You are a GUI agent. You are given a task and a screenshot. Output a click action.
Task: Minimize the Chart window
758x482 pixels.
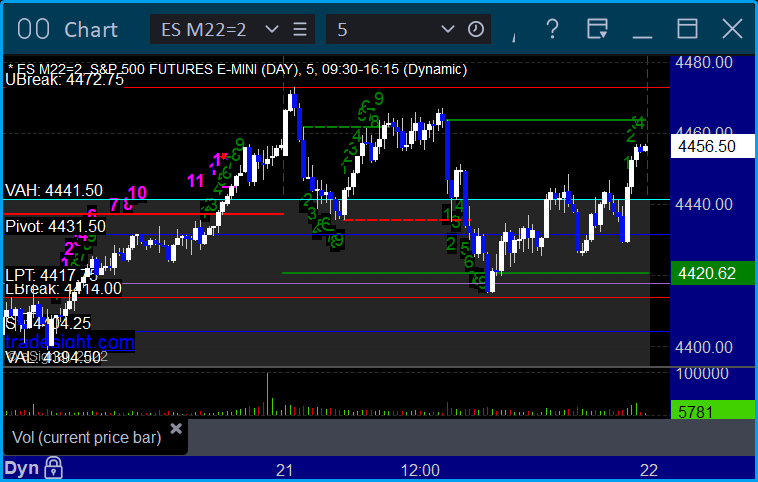pyautogui.click(x=642, y=36)
